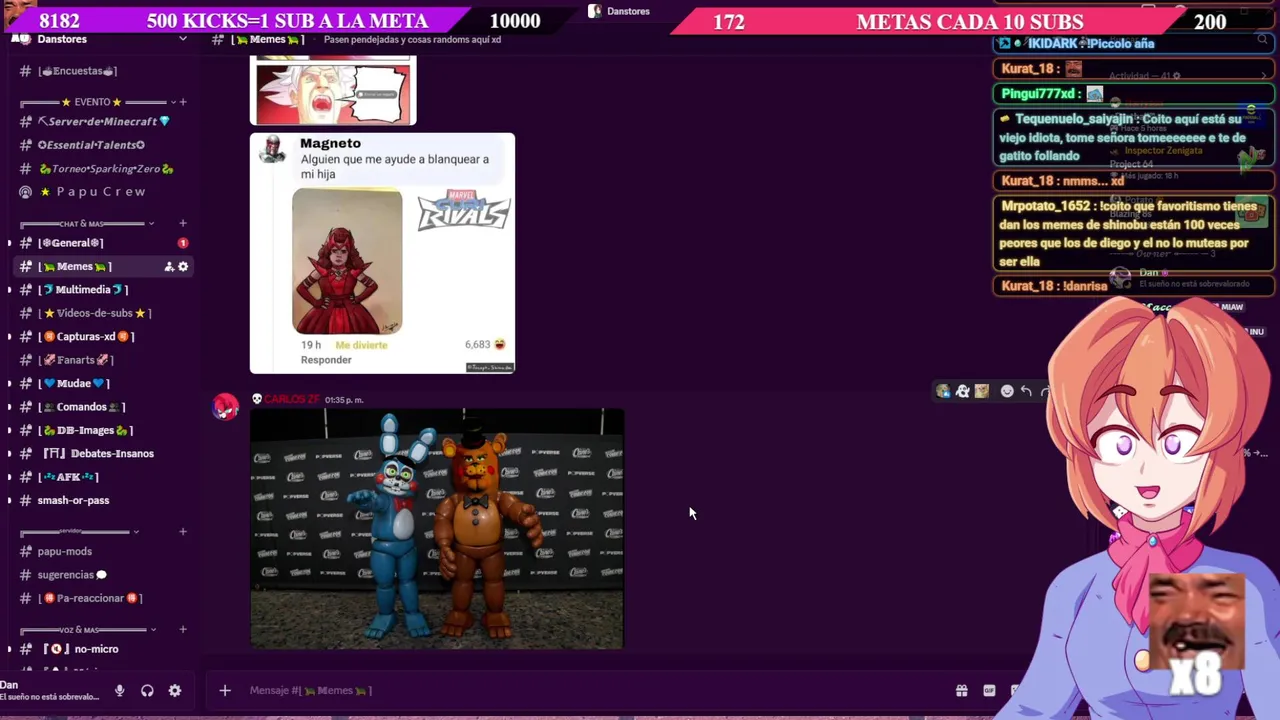This screenshot has width=1280, height=720.
Task: Open the GIF picker icon
Action: tap(989, 690)
